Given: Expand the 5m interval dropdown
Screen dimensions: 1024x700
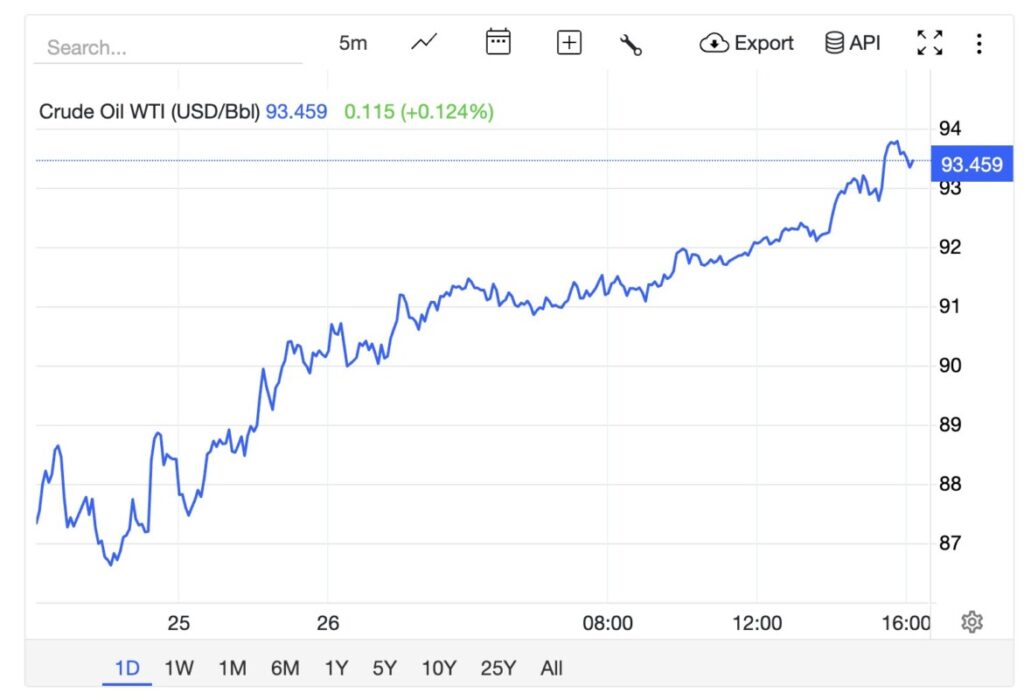Looking at the screenshot, I should pyautogui.click(x=353, y=43).
